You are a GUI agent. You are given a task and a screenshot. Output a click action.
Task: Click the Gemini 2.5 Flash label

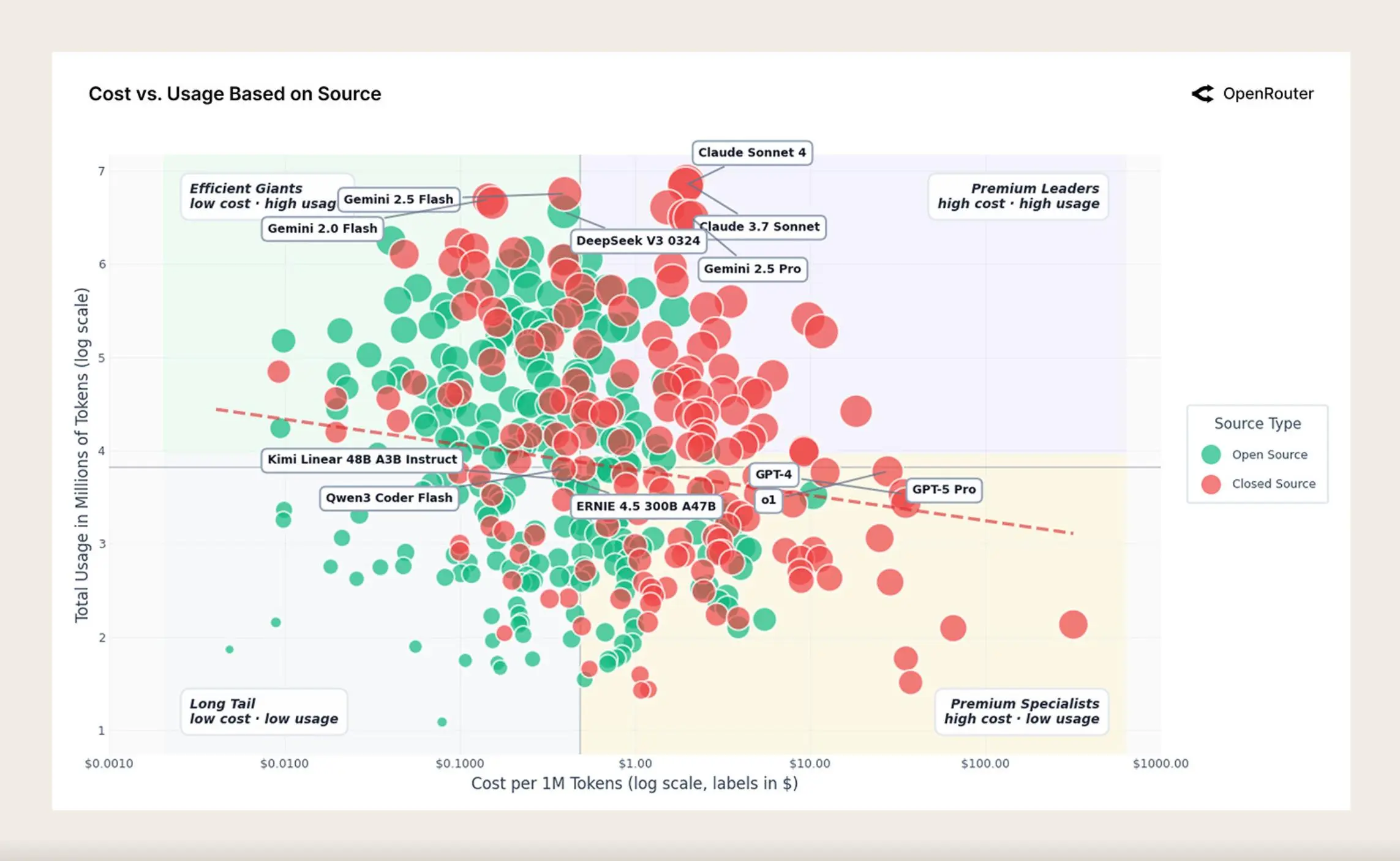[x=399, y=199]
